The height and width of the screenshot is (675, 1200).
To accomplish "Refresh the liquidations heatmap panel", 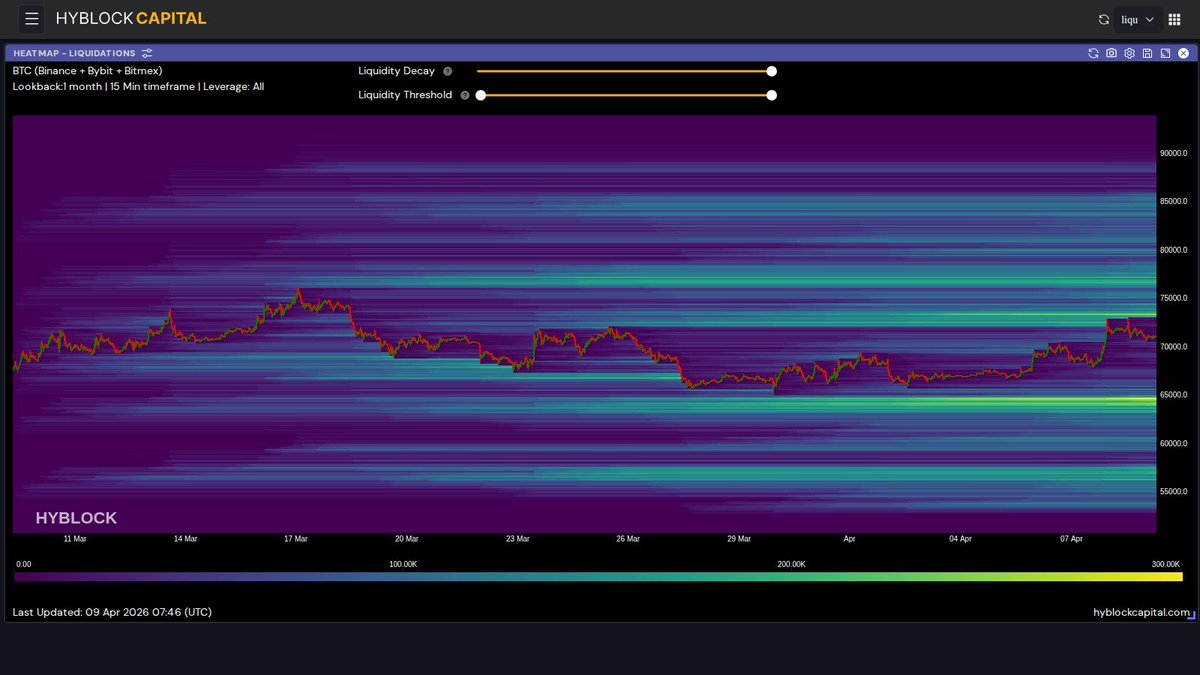I will [x=1093, y=53].
